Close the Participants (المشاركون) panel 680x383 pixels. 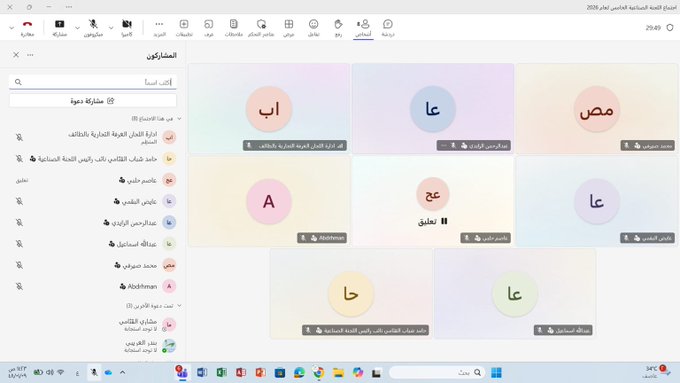point(16,55)
